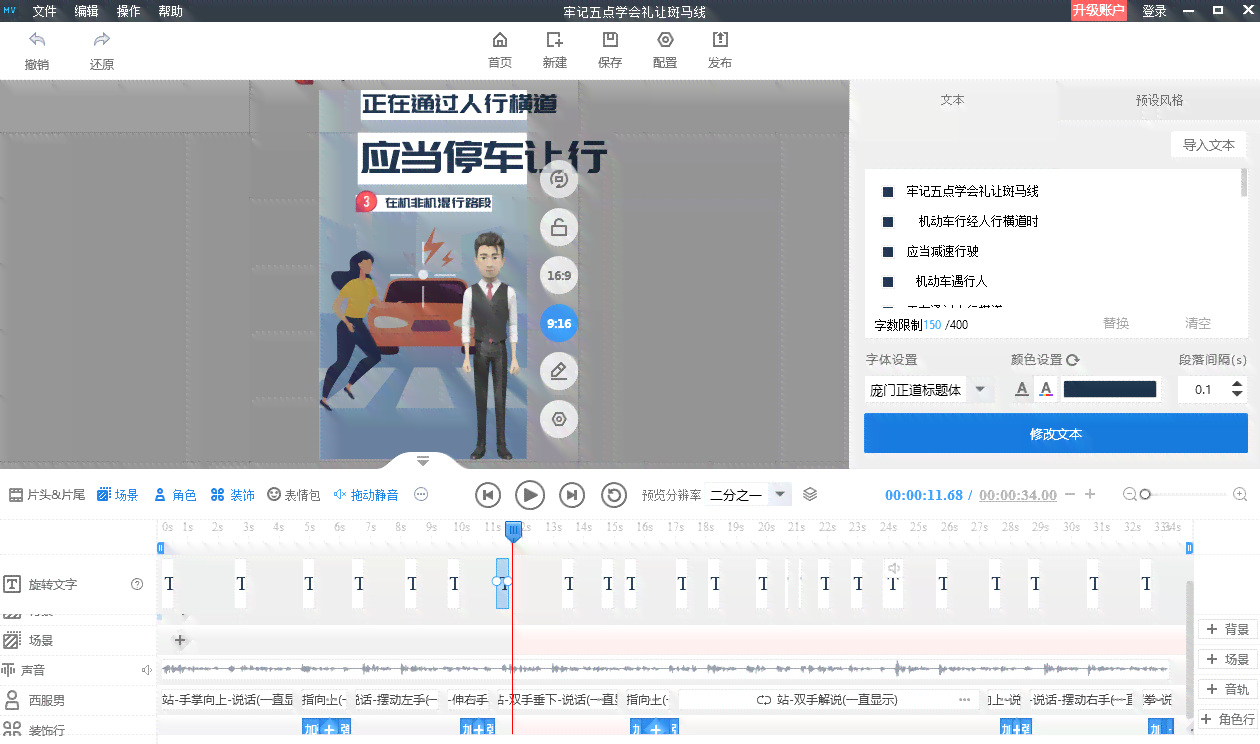Select the 装饰 toolbar item

(232, 495)
